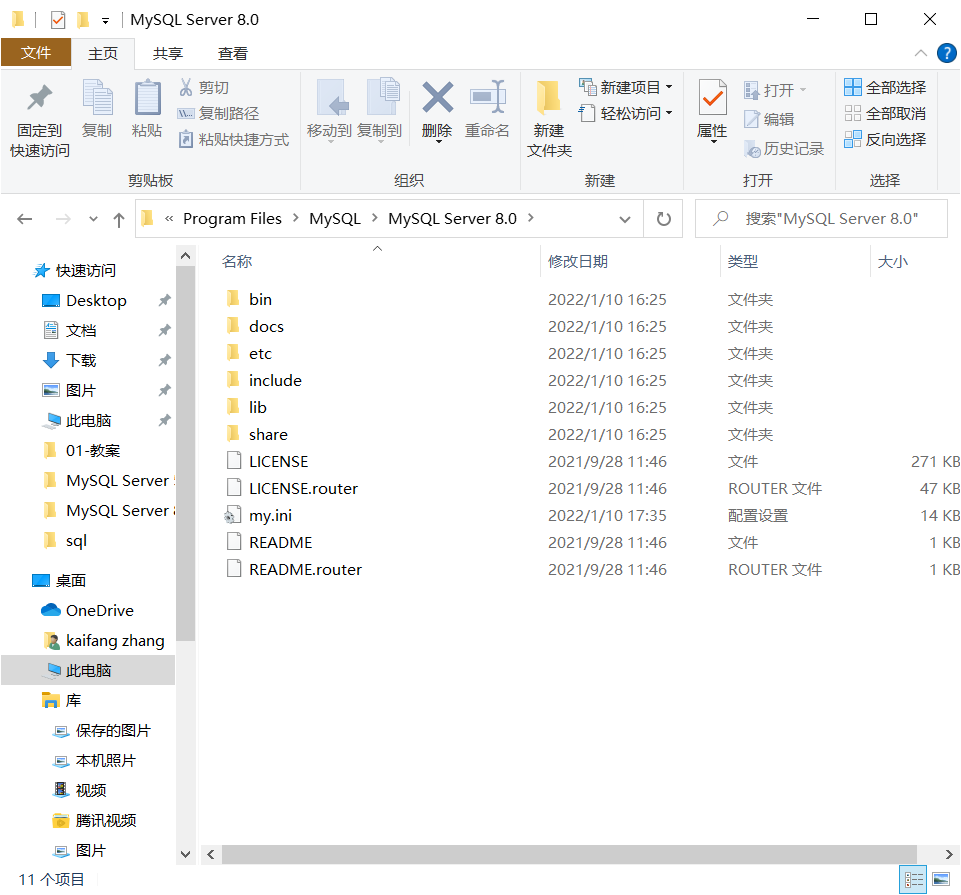The height and width of the screenshot is (895, 961).
Task: Click Select All (全部选择)
Action: (x=885, y=88)
